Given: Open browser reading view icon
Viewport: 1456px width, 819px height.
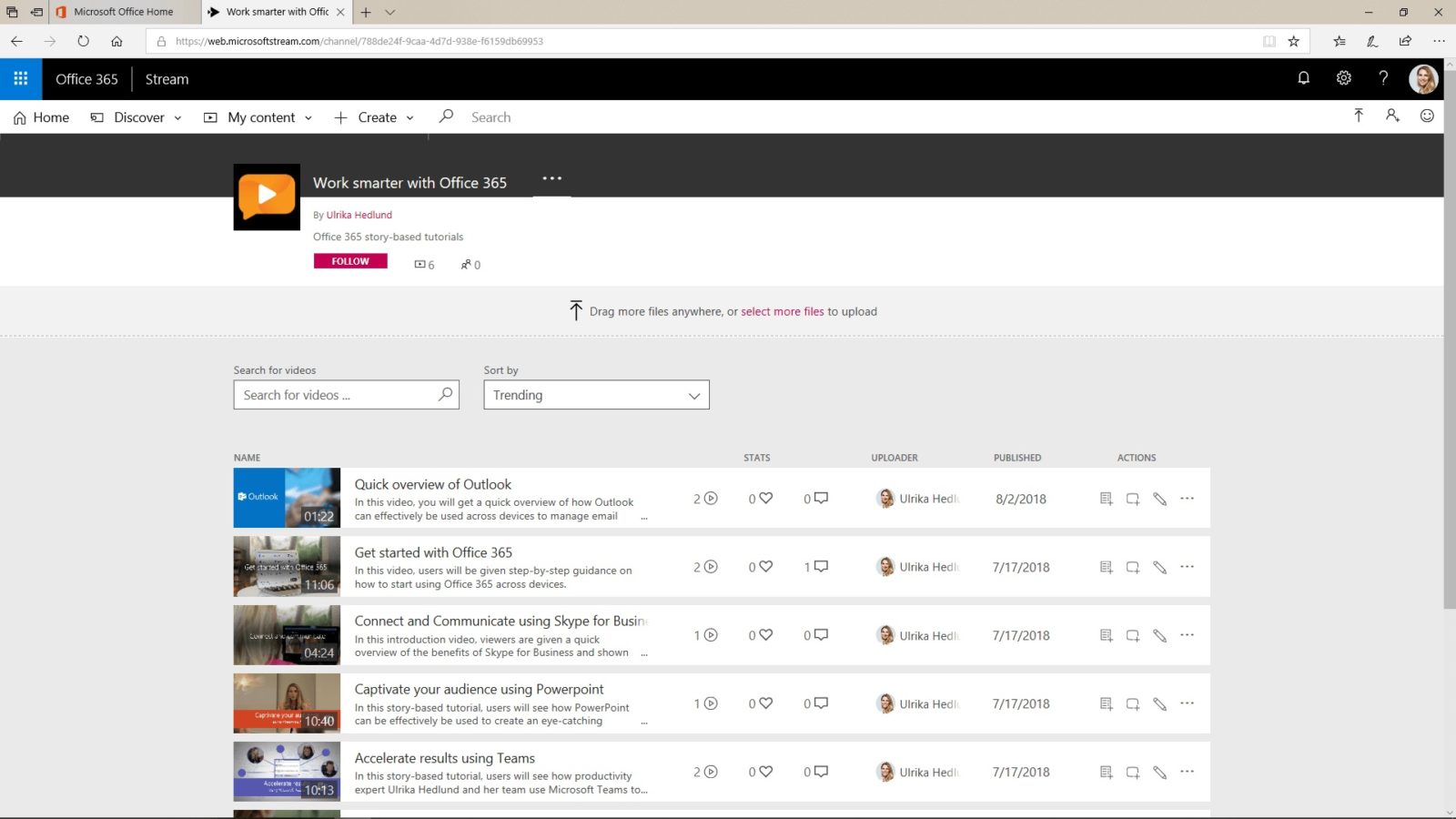Looking at the screenshot, I should coord(1269,41).
